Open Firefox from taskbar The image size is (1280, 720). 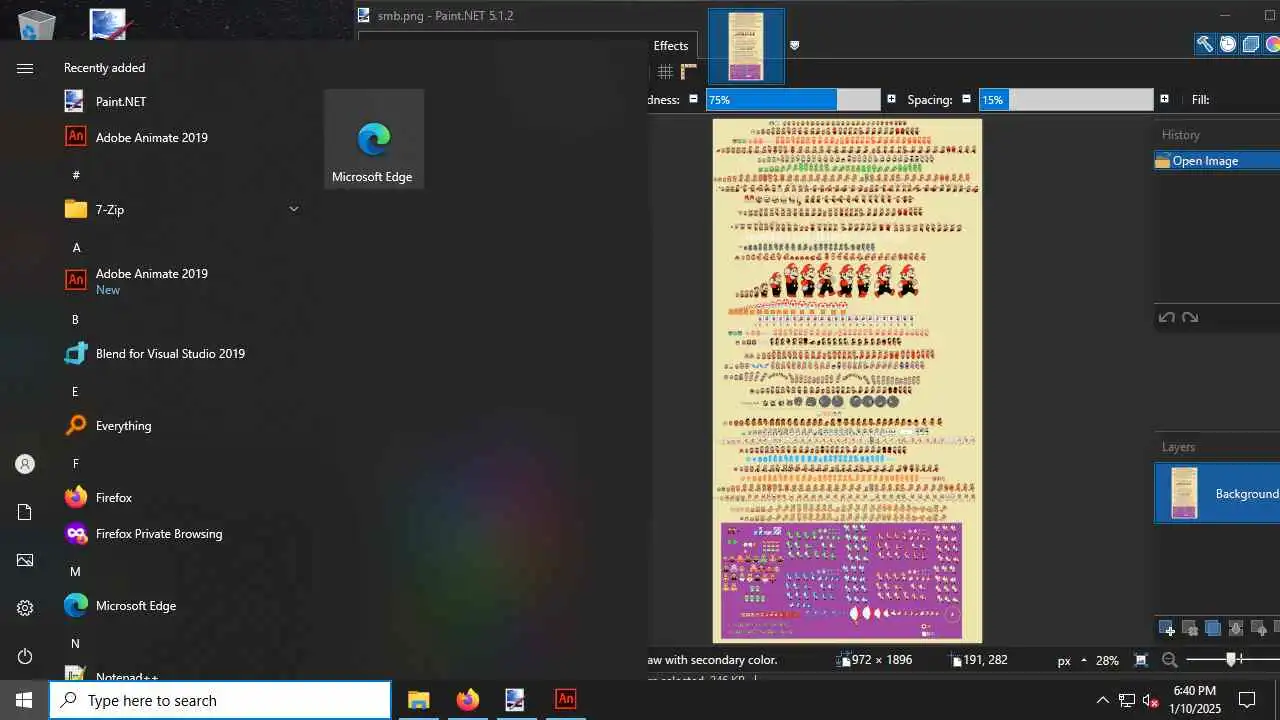467,700
